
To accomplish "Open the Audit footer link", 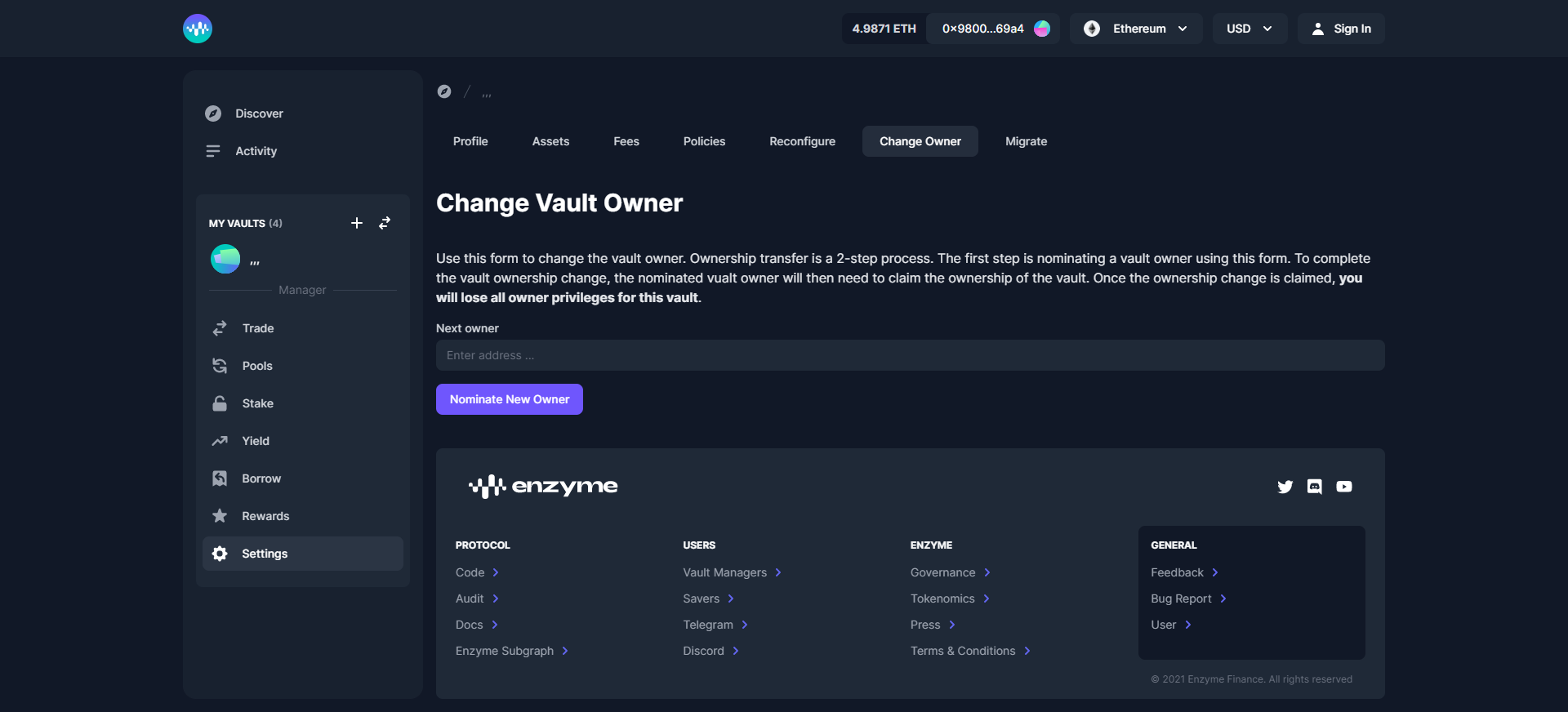I will point(477,599).
